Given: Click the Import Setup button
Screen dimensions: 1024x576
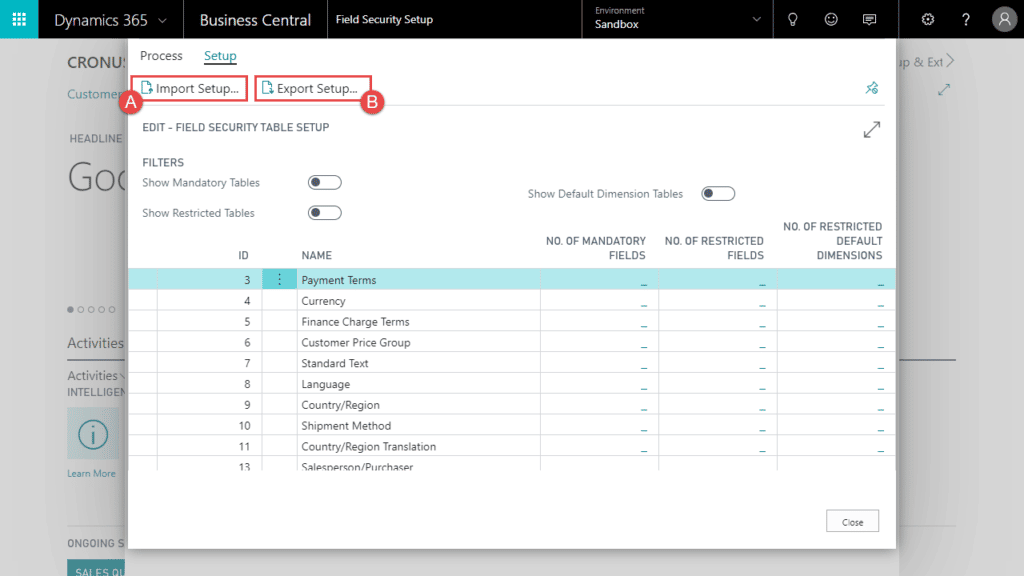Looking at the screenshot, I should [x=188, y=88].
